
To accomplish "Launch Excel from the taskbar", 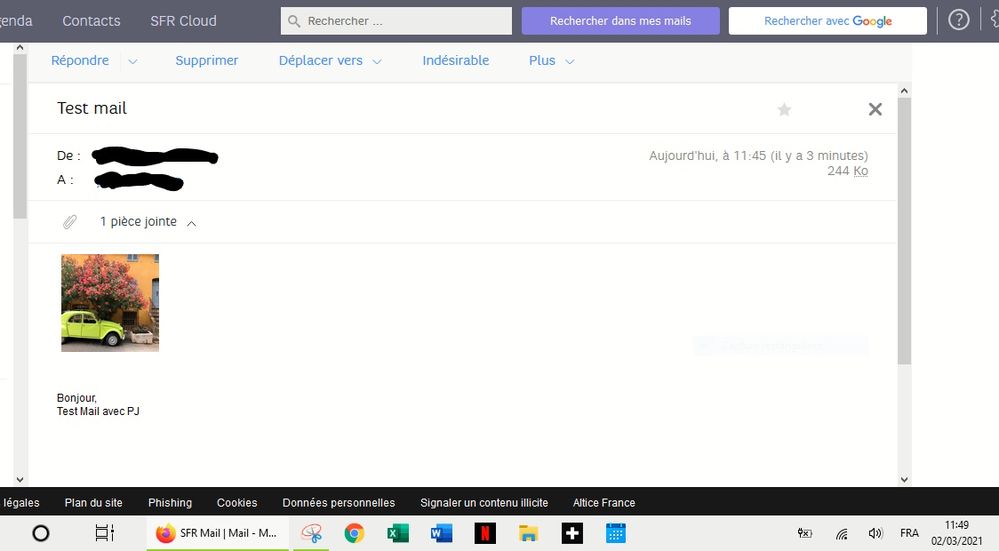I will pyautogui.click(x=398, y=533).
